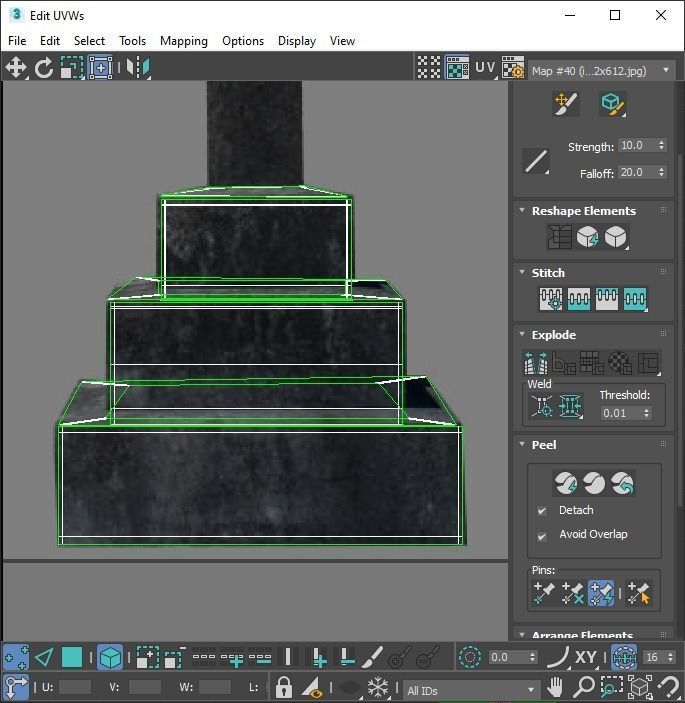The height and width of the screenshot is (703, 685).
Task: Open the Options menu
Action: coord(243,41)
